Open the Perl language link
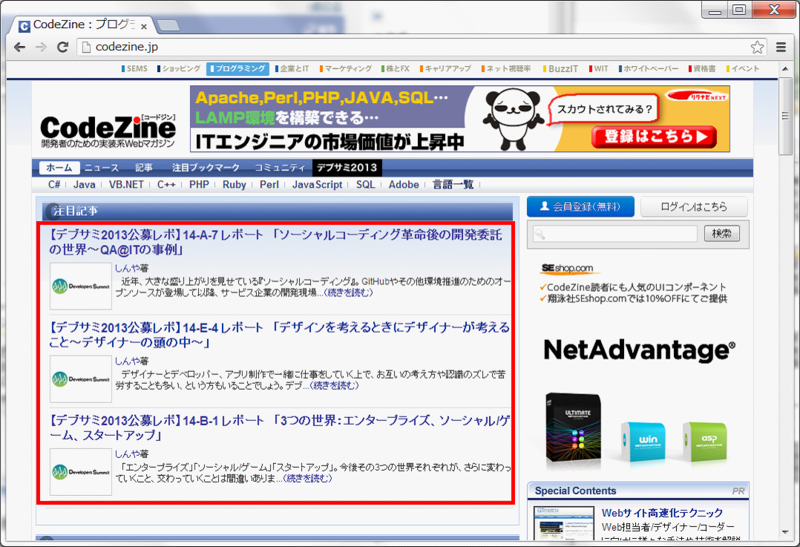Image resolution: width=800 pixels, height=547 pixels. pos(269,185)
